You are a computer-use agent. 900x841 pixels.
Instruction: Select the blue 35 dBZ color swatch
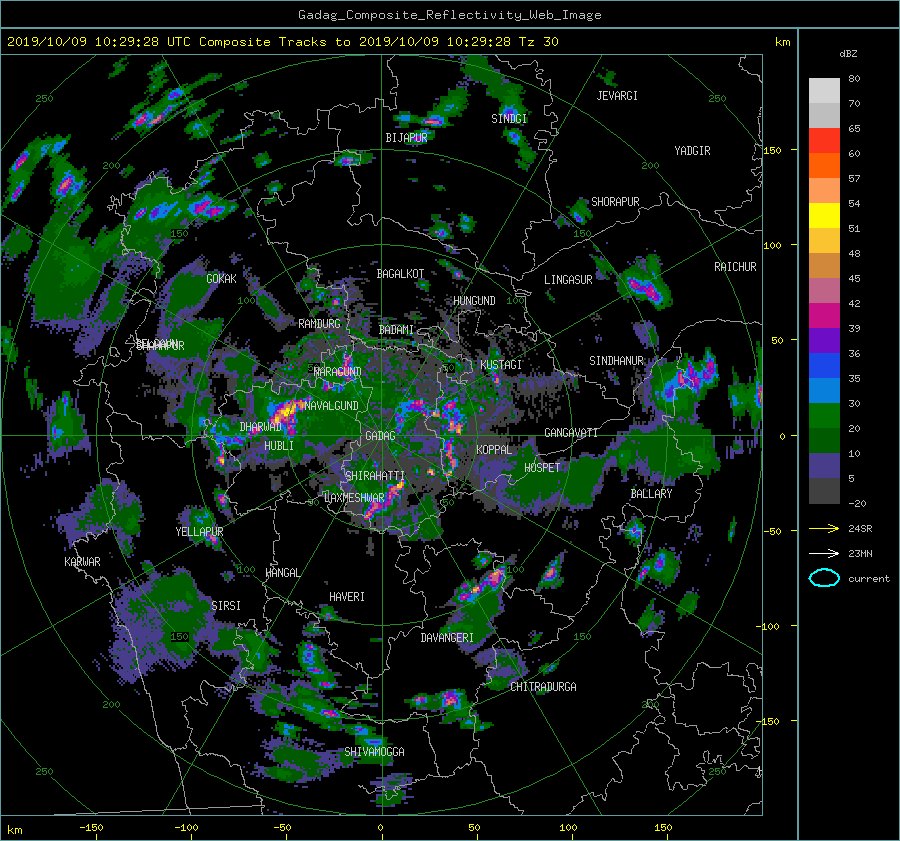click(824, 365)
